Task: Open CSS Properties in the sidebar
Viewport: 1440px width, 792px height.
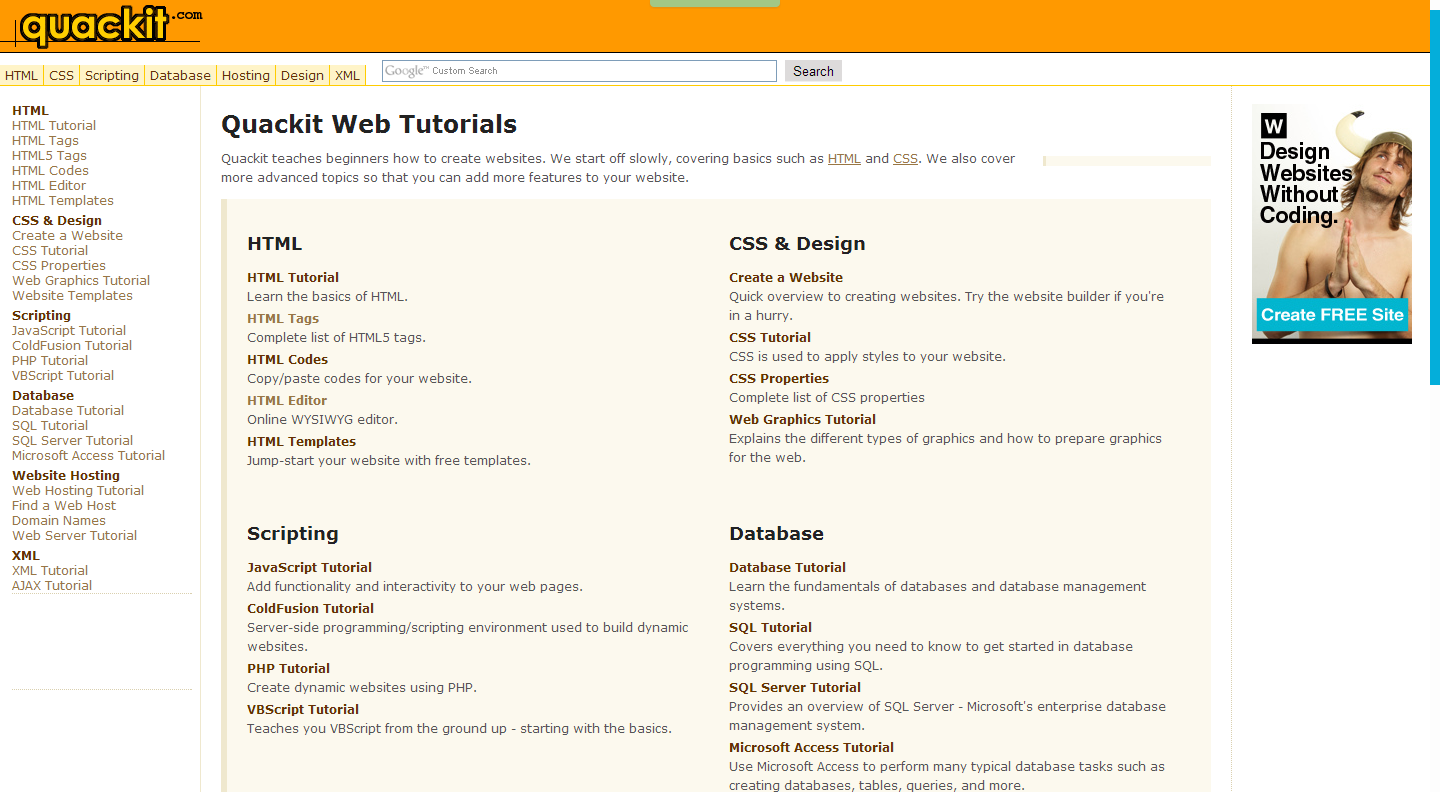Action: point(59,266)
